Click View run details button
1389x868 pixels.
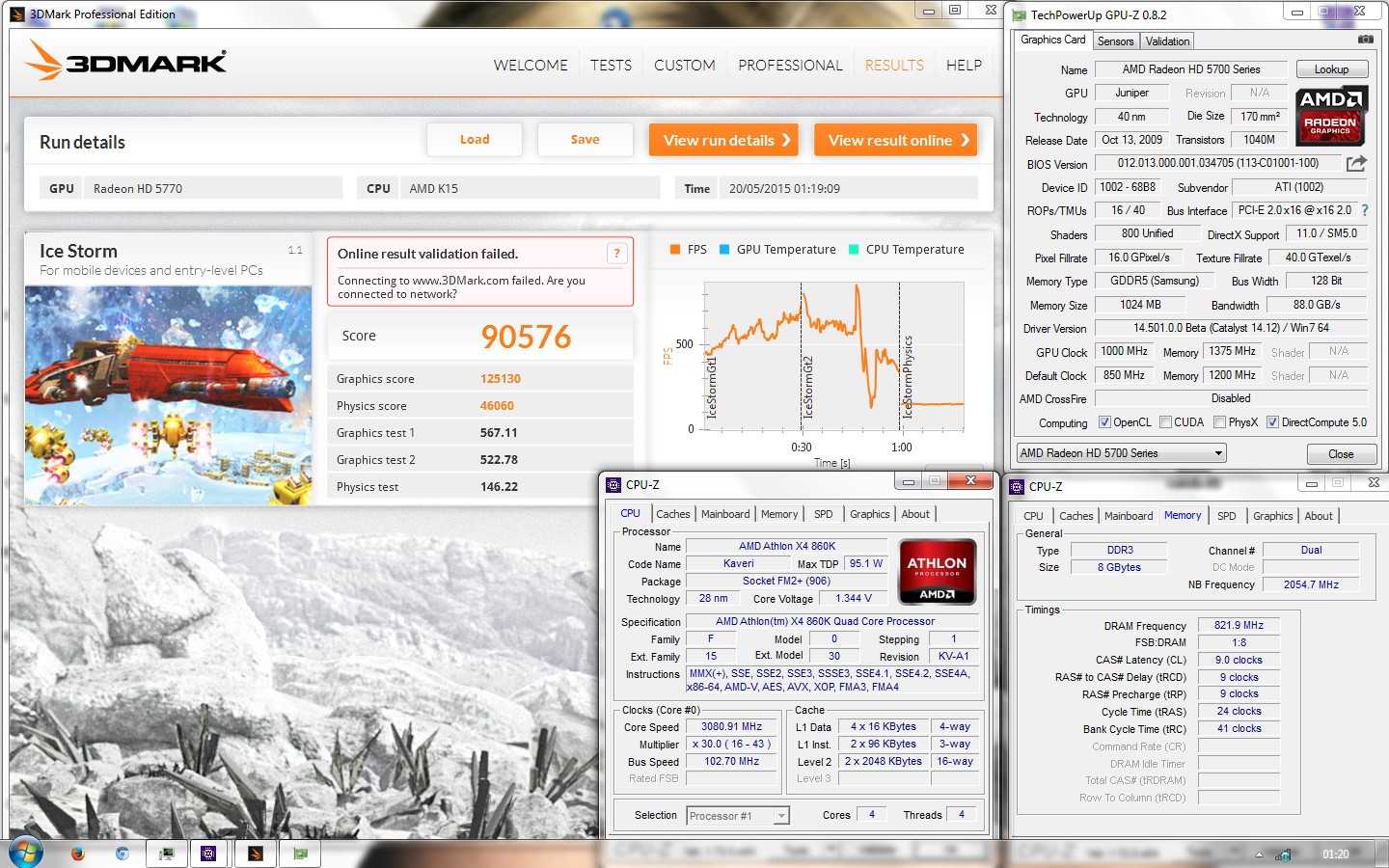click(x=725, y=140)
